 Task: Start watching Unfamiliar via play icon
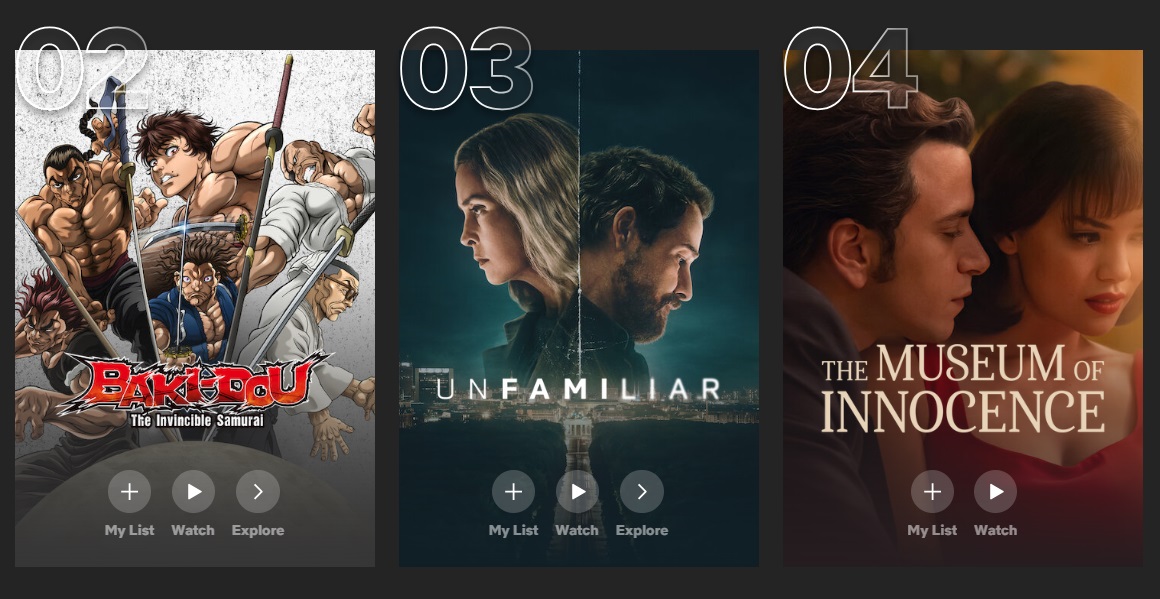pyautogui.click(x=577, y=492)
